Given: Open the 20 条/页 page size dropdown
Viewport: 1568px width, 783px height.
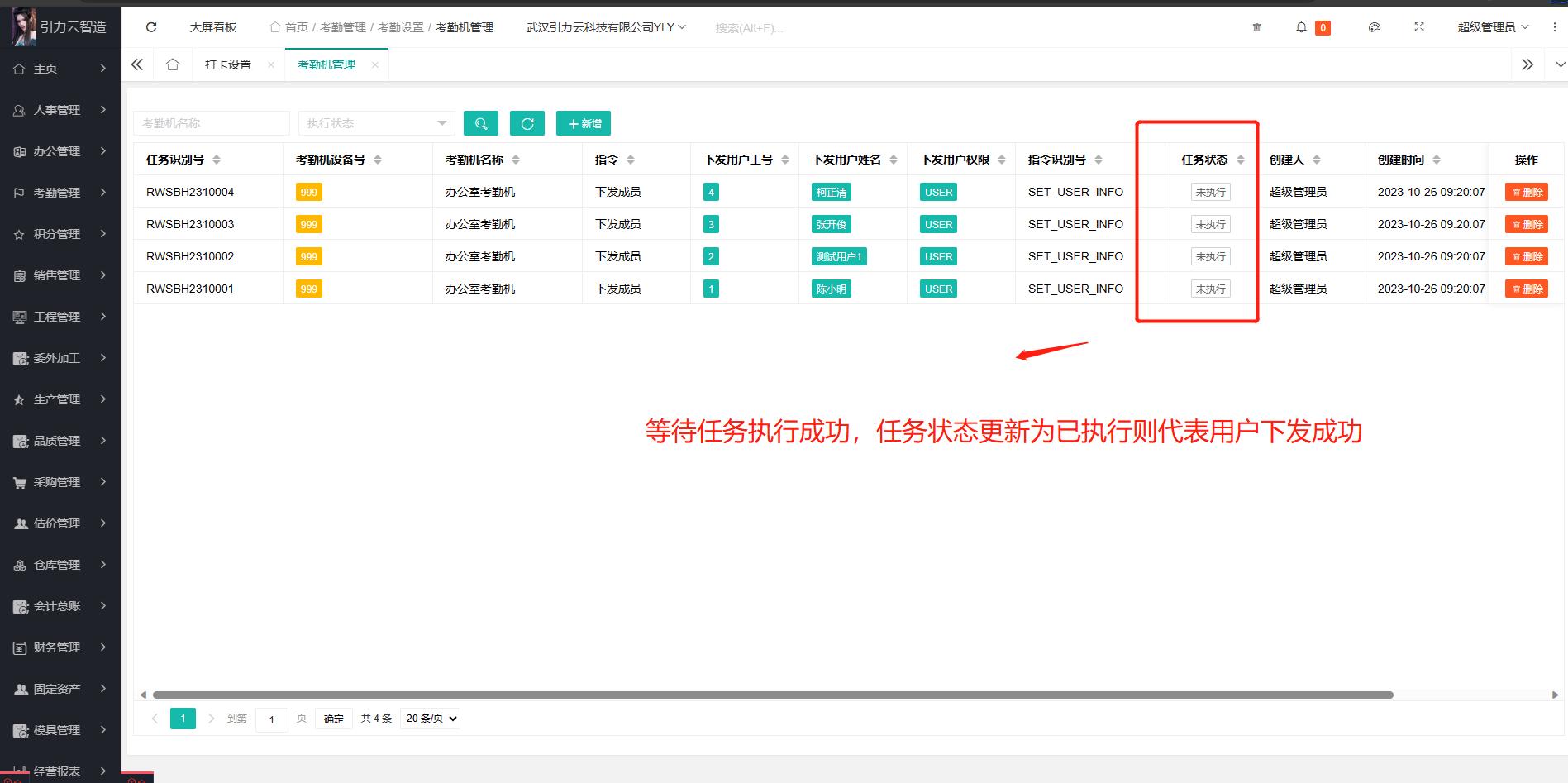Looking at the screenshot, I should pos(431,719).
